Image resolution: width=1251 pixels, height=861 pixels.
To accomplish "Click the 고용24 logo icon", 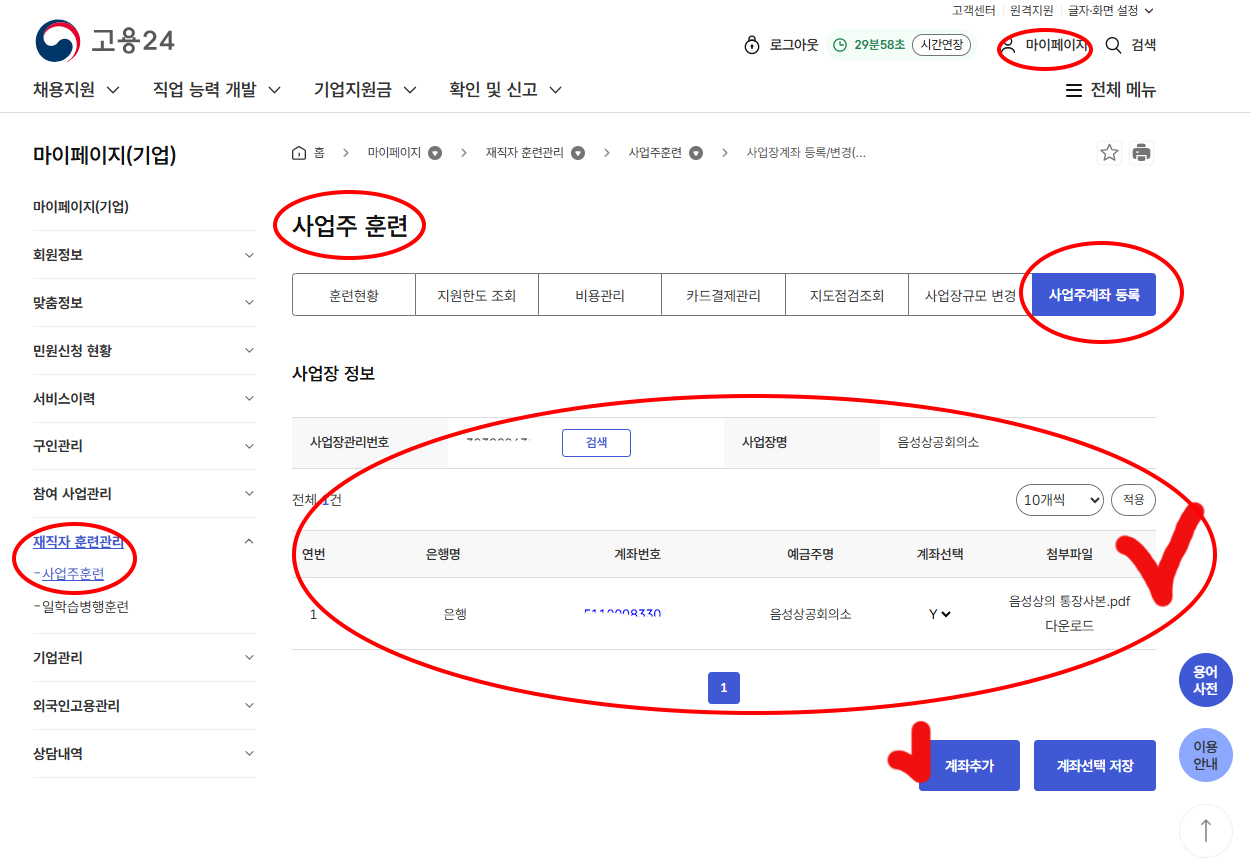I will (57, 41).
